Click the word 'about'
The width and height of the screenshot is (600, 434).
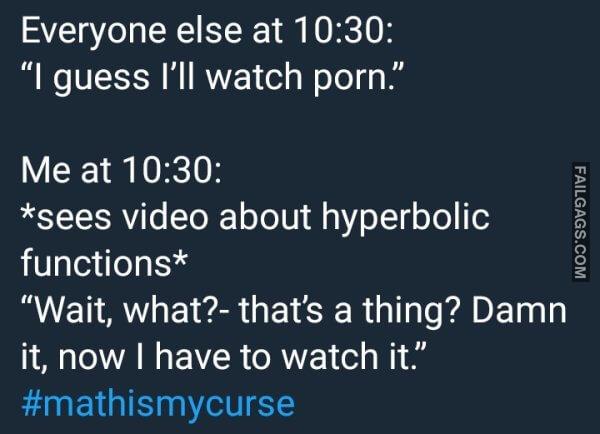(x=264, y=217)
